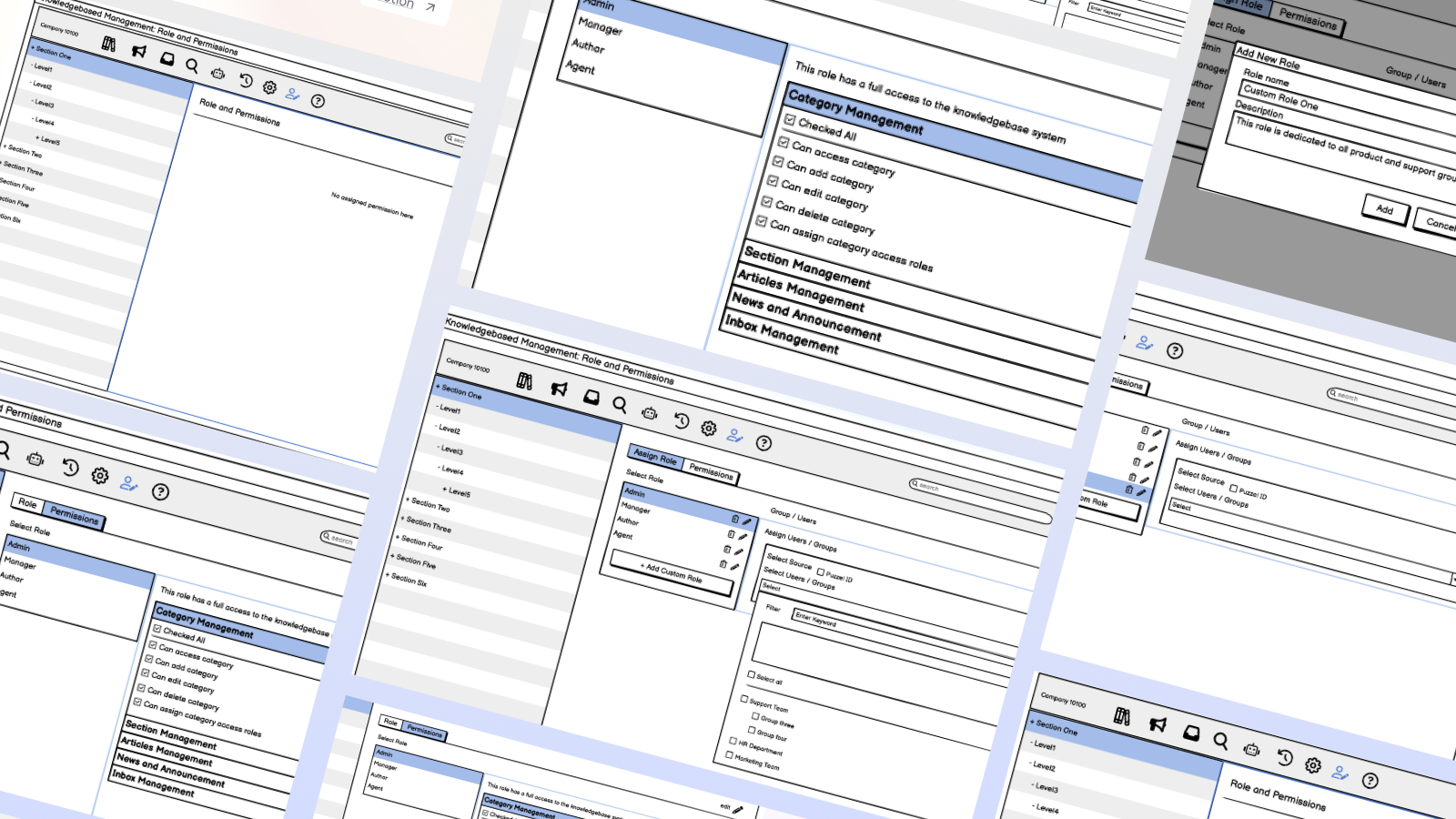Click the megaphone icon in top-left mockup

coord(138,51)
